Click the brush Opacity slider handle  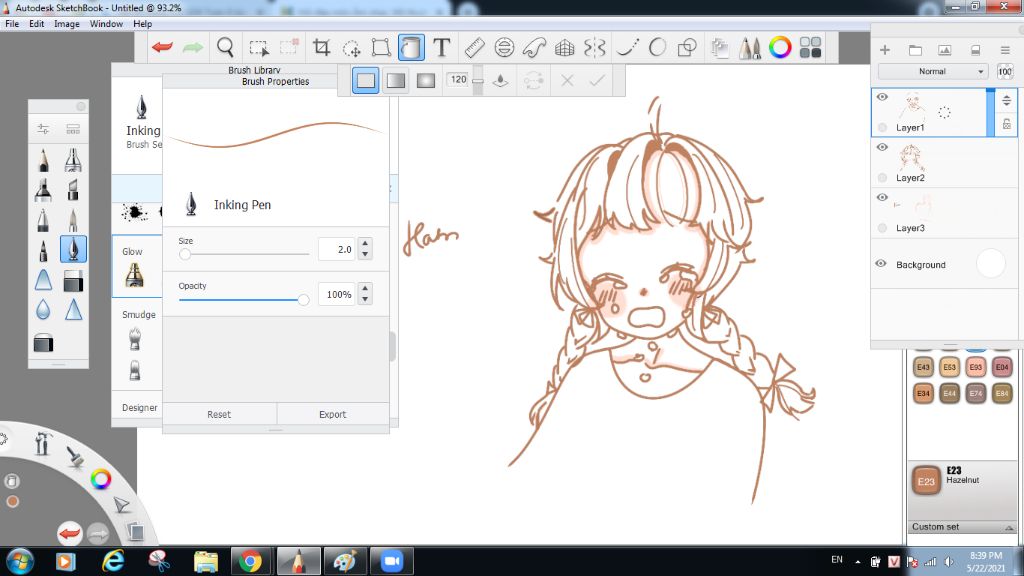click(303, 300)
